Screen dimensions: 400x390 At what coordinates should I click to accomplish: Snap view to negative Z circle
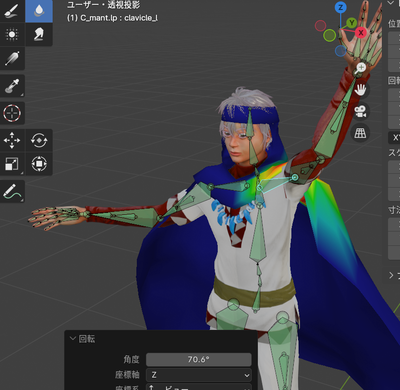pyautogui.click(x=340, y=51)
